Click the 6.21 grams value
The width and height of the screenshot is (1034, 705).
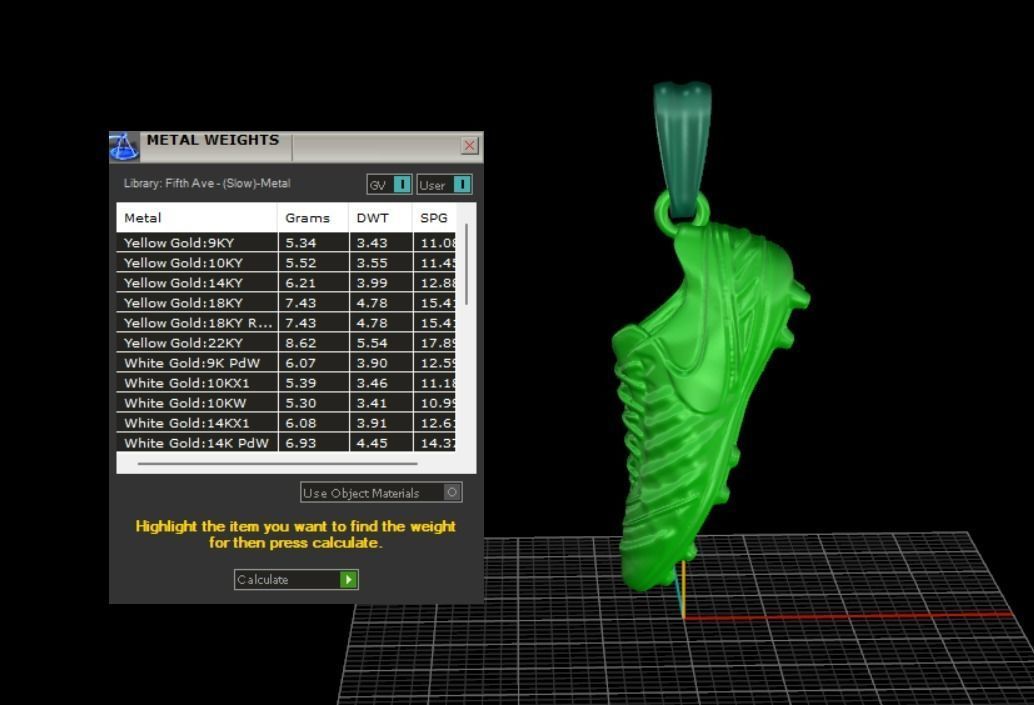click(301, 283)
